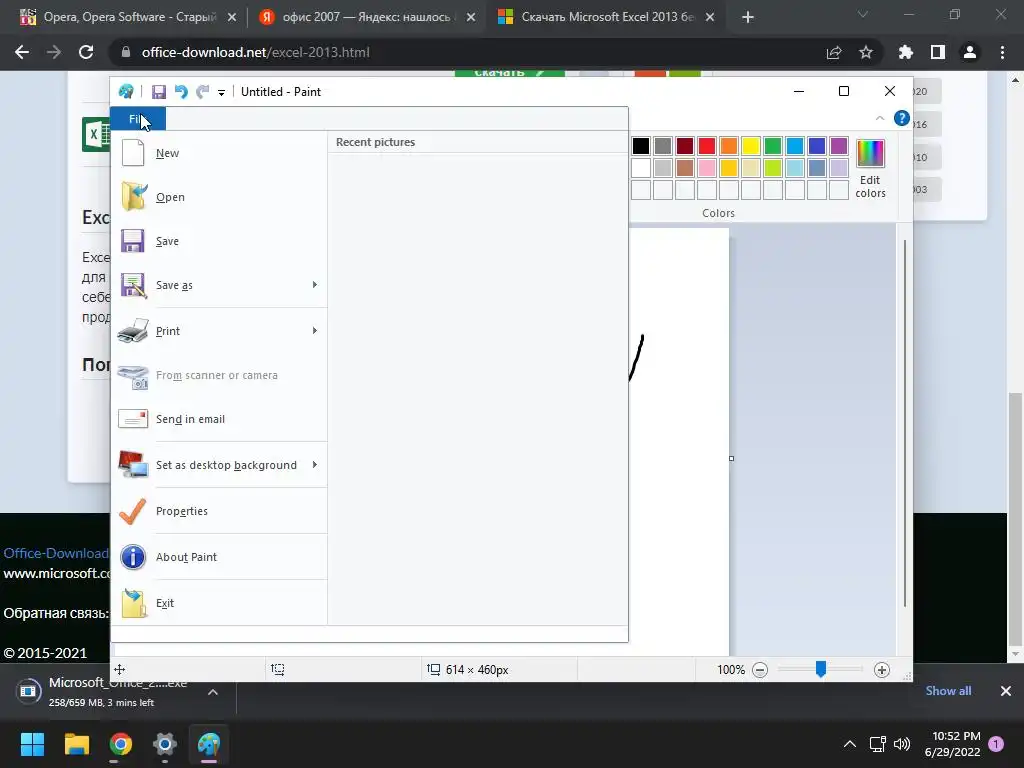Expand the Microsoft Office download item options chevron

(x=213, y=692)
